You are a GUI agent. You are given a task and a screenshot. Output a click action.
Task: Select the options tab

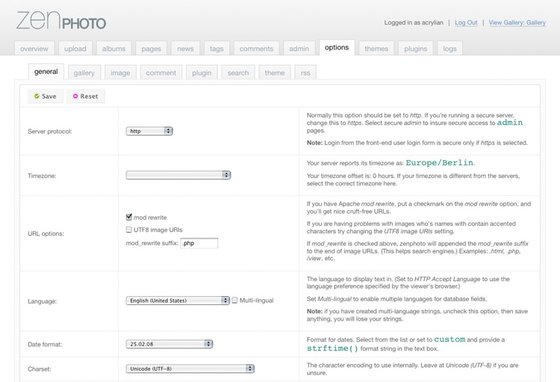point(337,47)
